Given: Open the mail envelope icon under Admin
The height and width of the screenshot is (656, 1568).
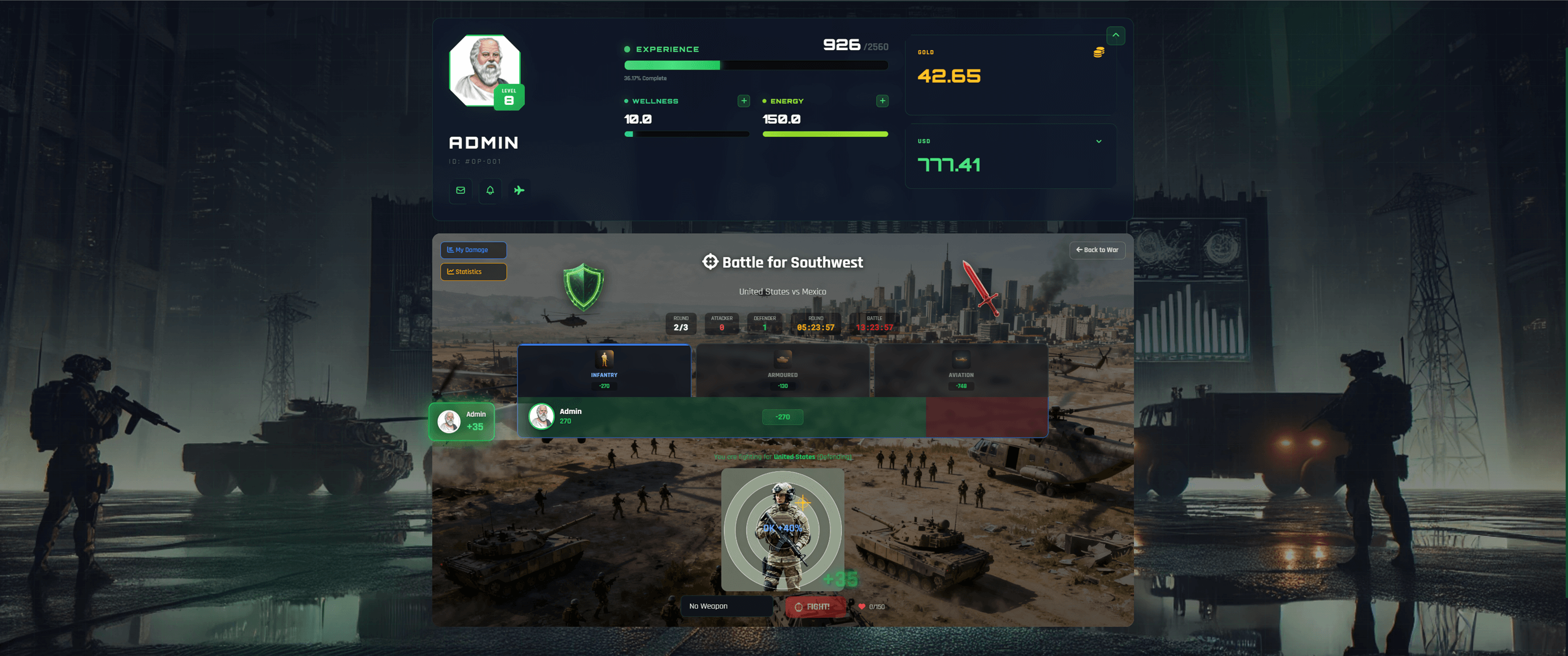Looking at the screenshot, I should [460, 190].
